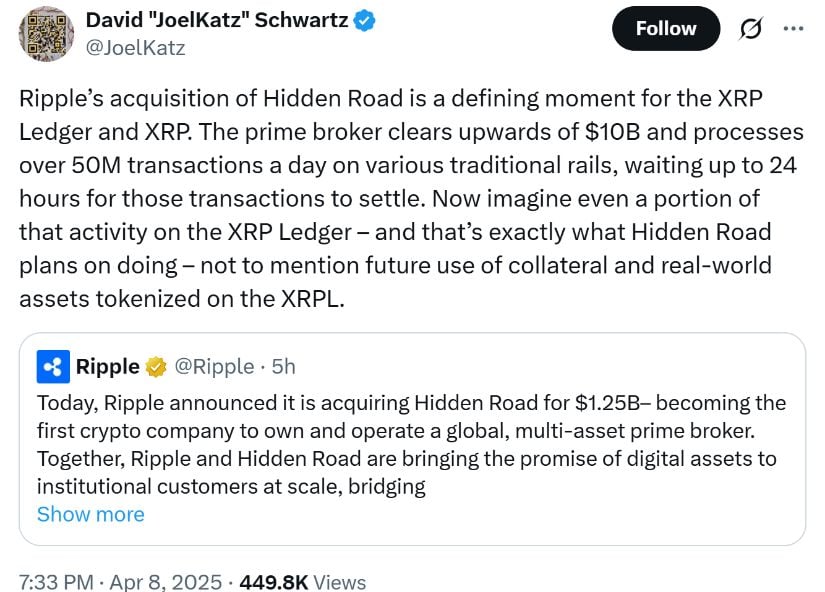Screen dimensions: 825x592
Task: Click the Views label beside the count
Action: pos(340,582)
